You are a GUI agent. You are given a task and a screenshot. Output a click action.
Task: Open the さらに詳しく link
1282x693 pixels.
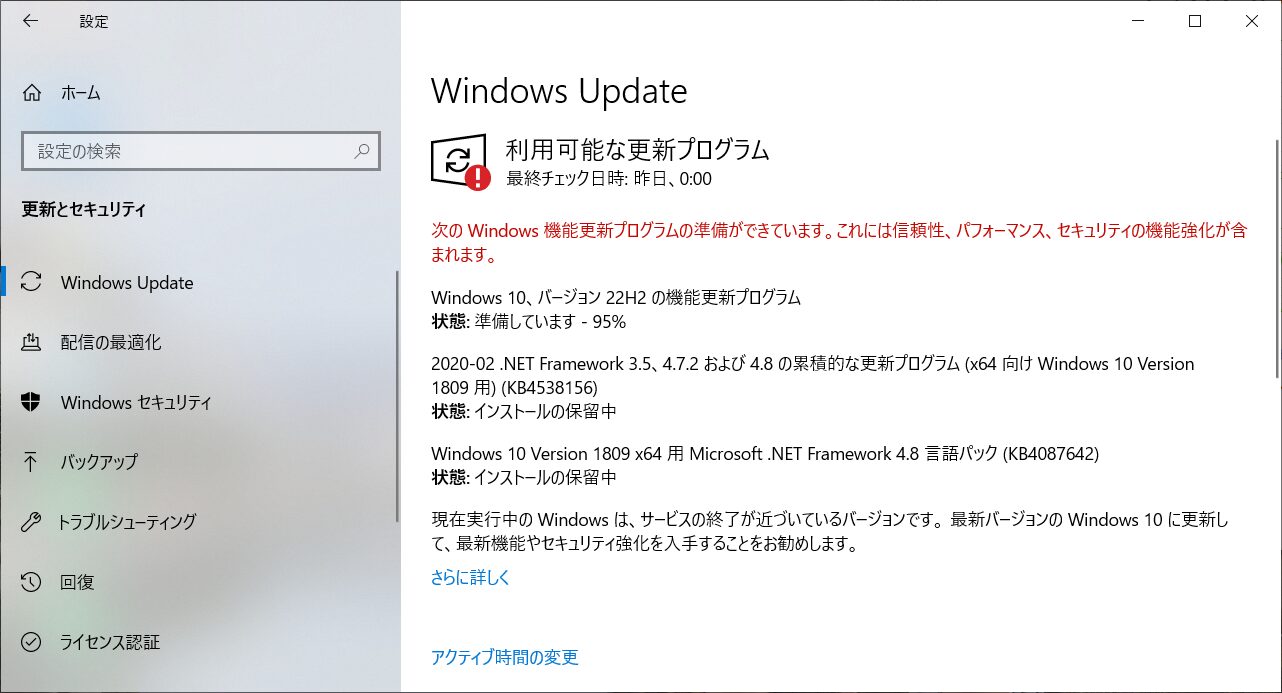(471, 578)
